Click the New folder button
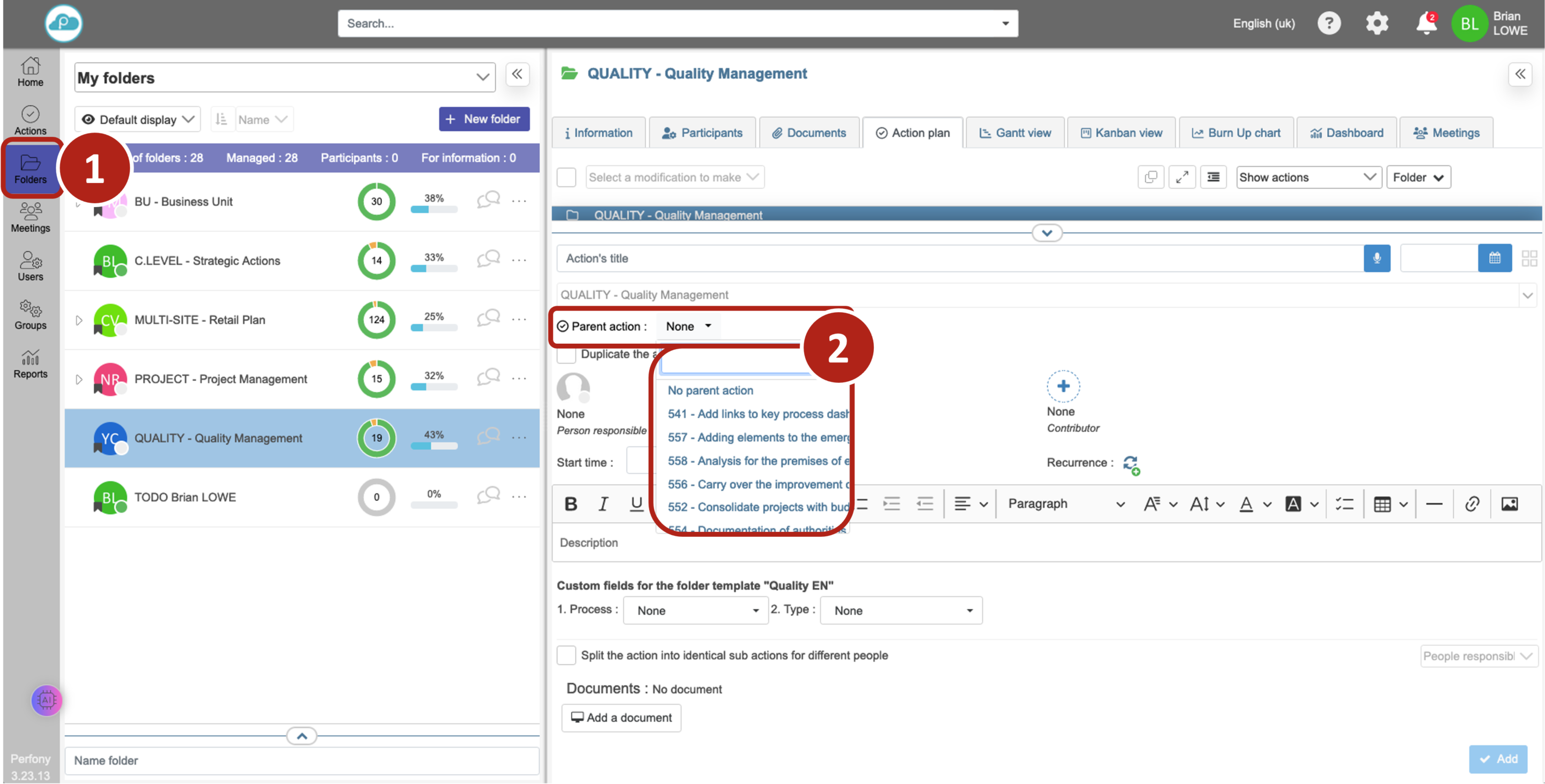 (x=483, y=119)
